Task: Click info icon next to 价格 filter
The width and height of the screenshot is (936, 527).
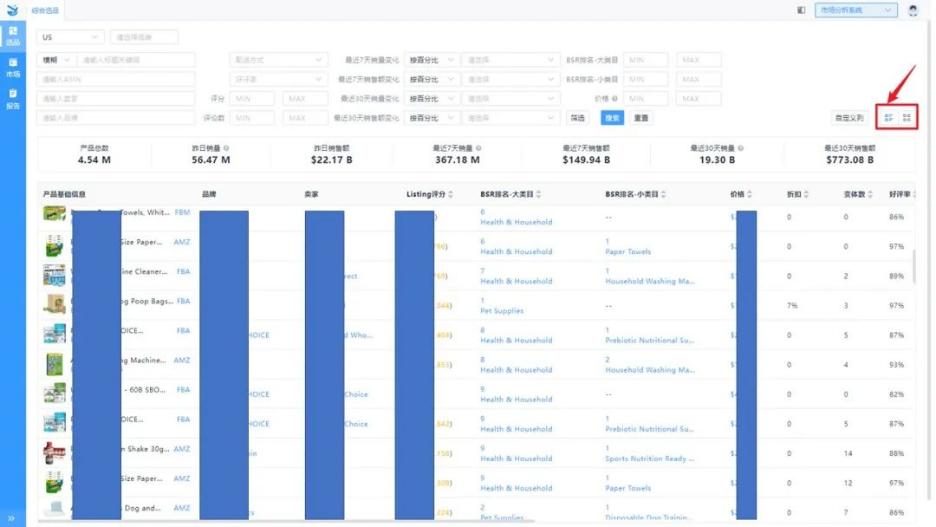Action: [x=614, y=98]
